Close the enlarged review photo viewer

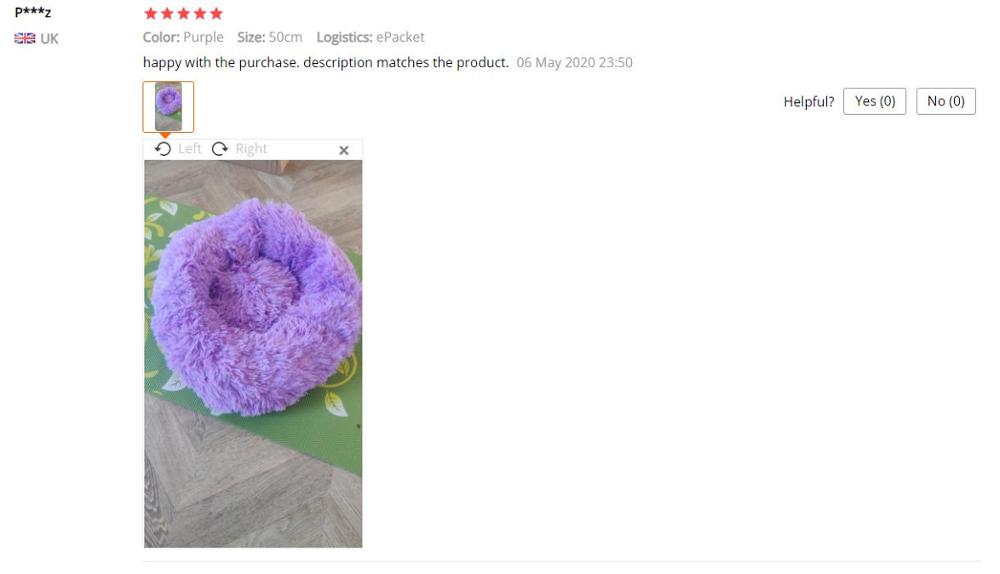[x=344, y=151]
